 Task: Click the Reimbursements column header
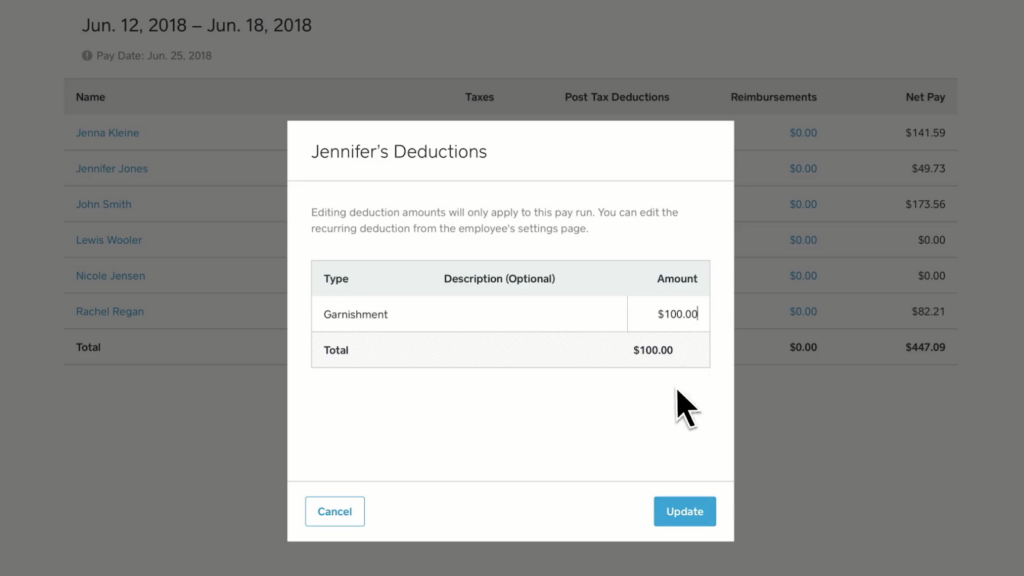coord(773,97)
